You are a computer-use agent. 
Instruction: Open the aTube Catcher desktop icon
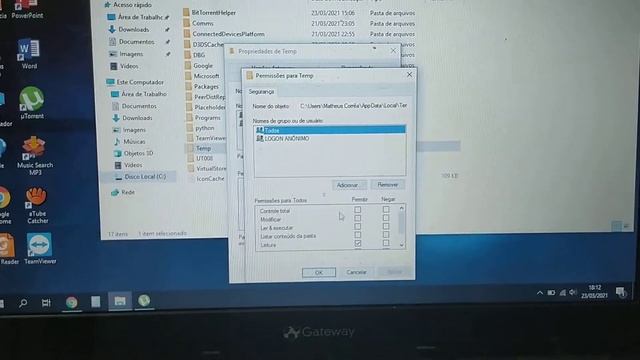click(37, 205)
